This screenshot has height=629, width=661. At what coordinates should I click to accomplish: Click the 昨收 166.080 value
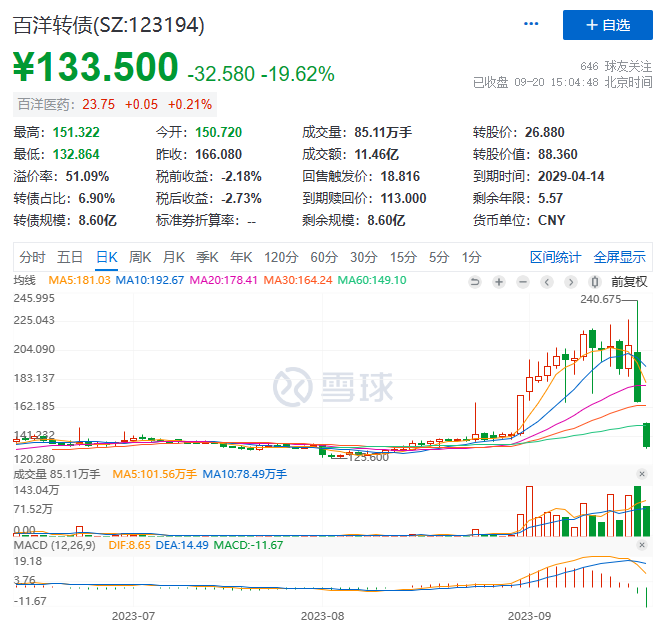pyautogui.click(x=218, y=154)
